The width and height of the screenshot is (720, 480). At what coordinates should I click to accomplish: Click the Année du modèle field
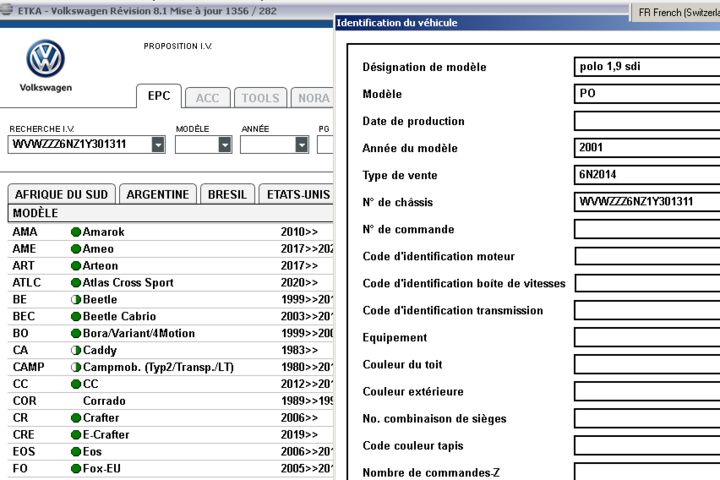(x=647, y=148)
